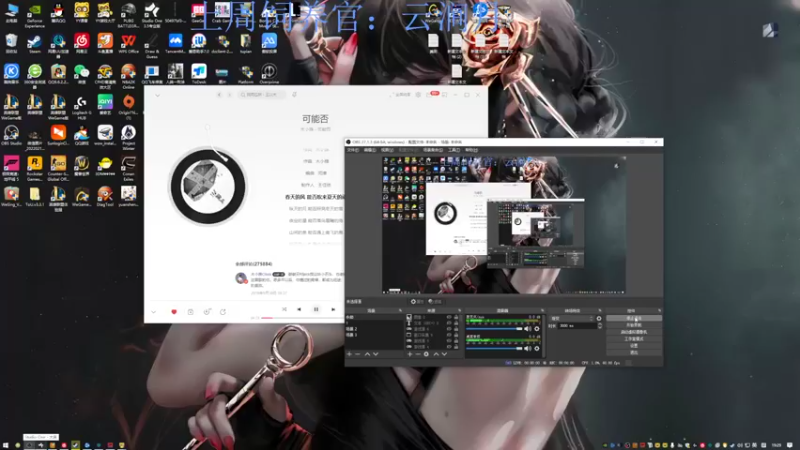Open the GeForce Experience desktop shortcut
Viewport: 800px width, 450px height.
[35, 16]
